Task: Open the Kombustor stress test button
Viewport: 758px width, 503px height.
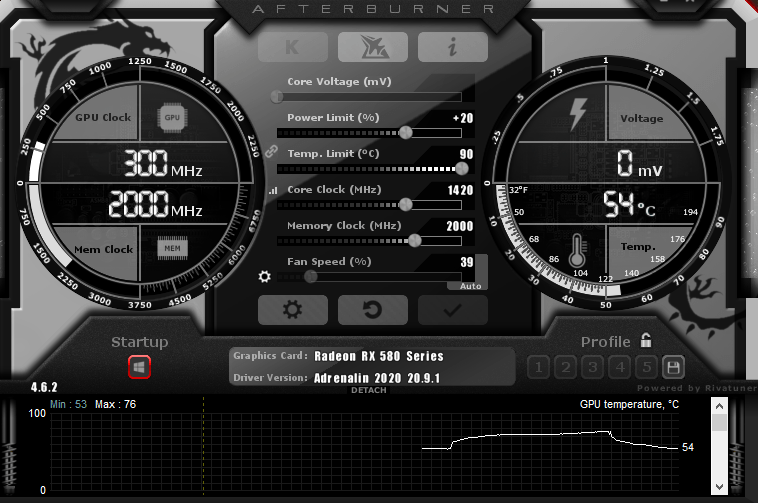Action: click(293, 47)
